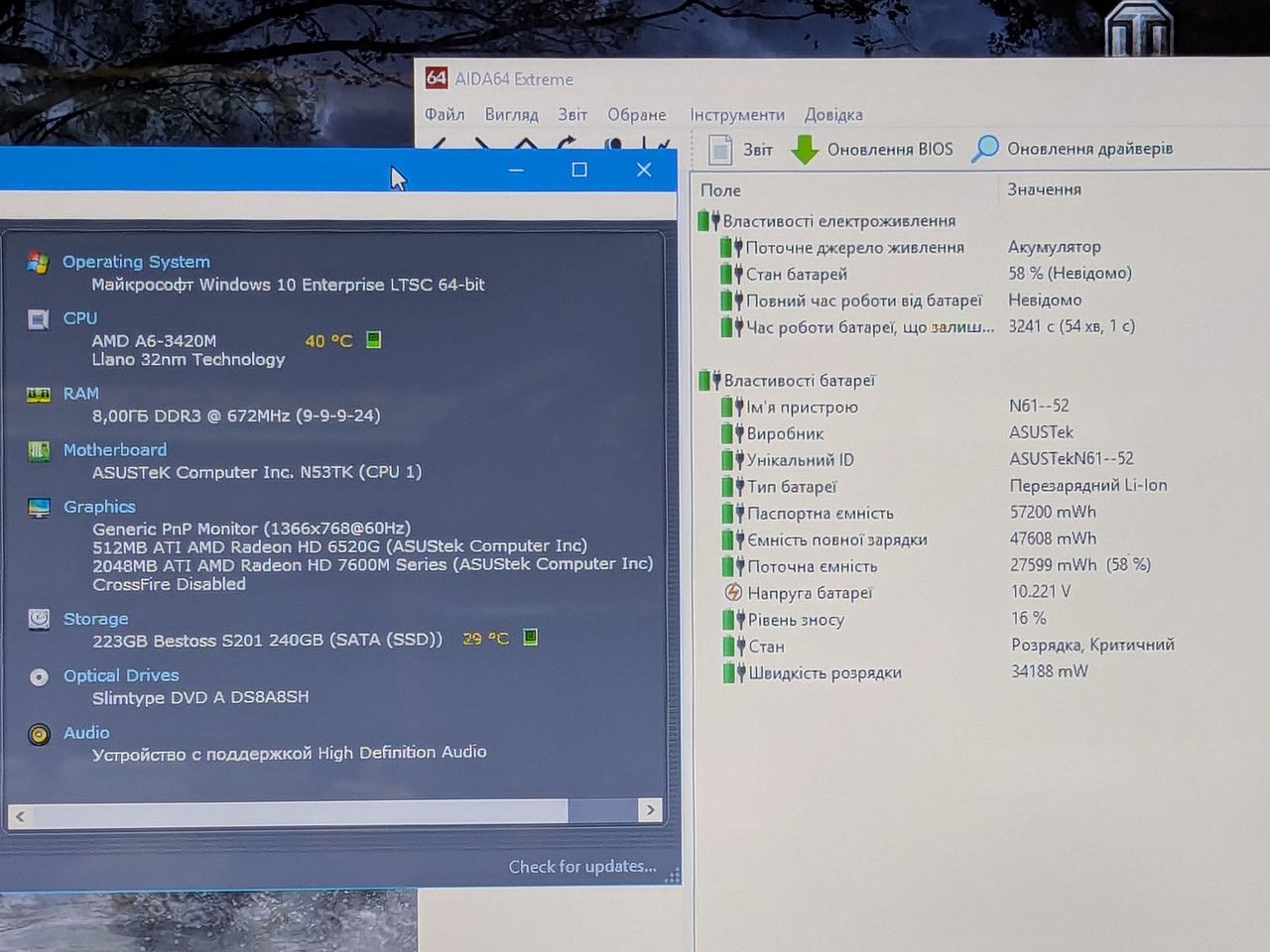Viewport: 1270px width, 952px height.
Task: Click the Значення column header
Action: pyautogui.click(x=1044, y=189)
